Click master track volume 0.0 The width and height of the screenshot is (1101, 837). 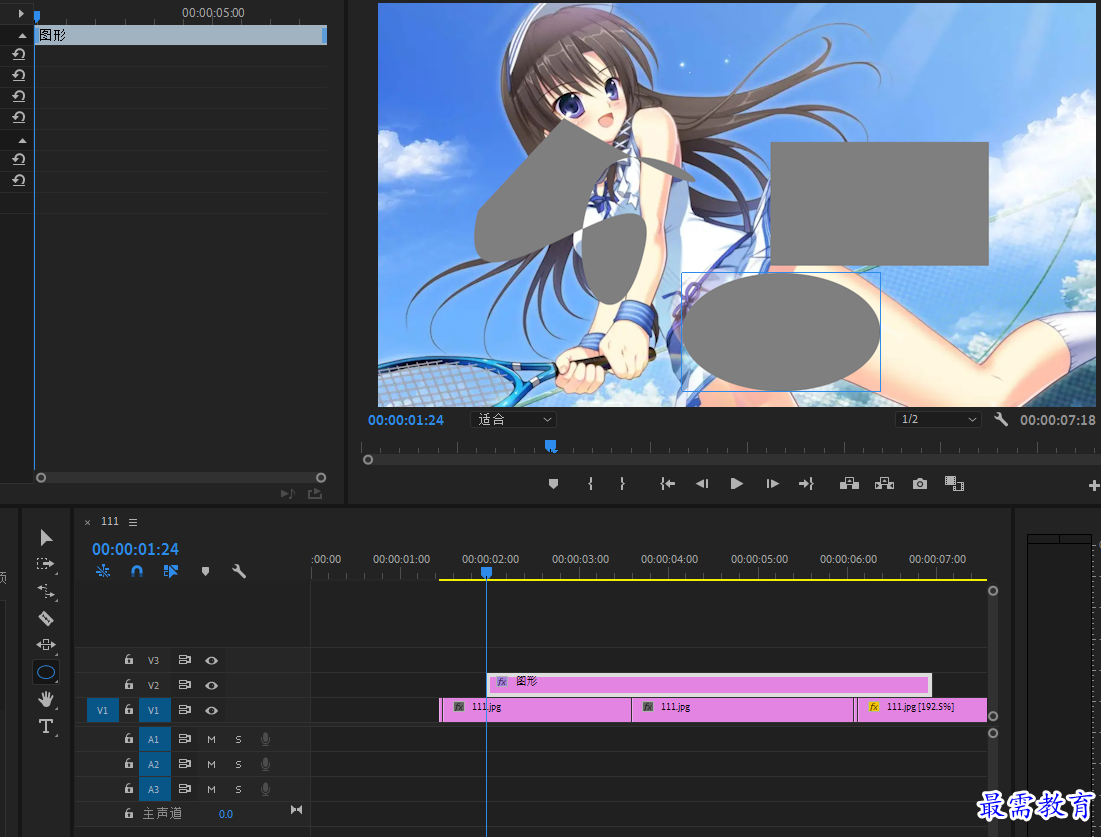pos(225,815)
